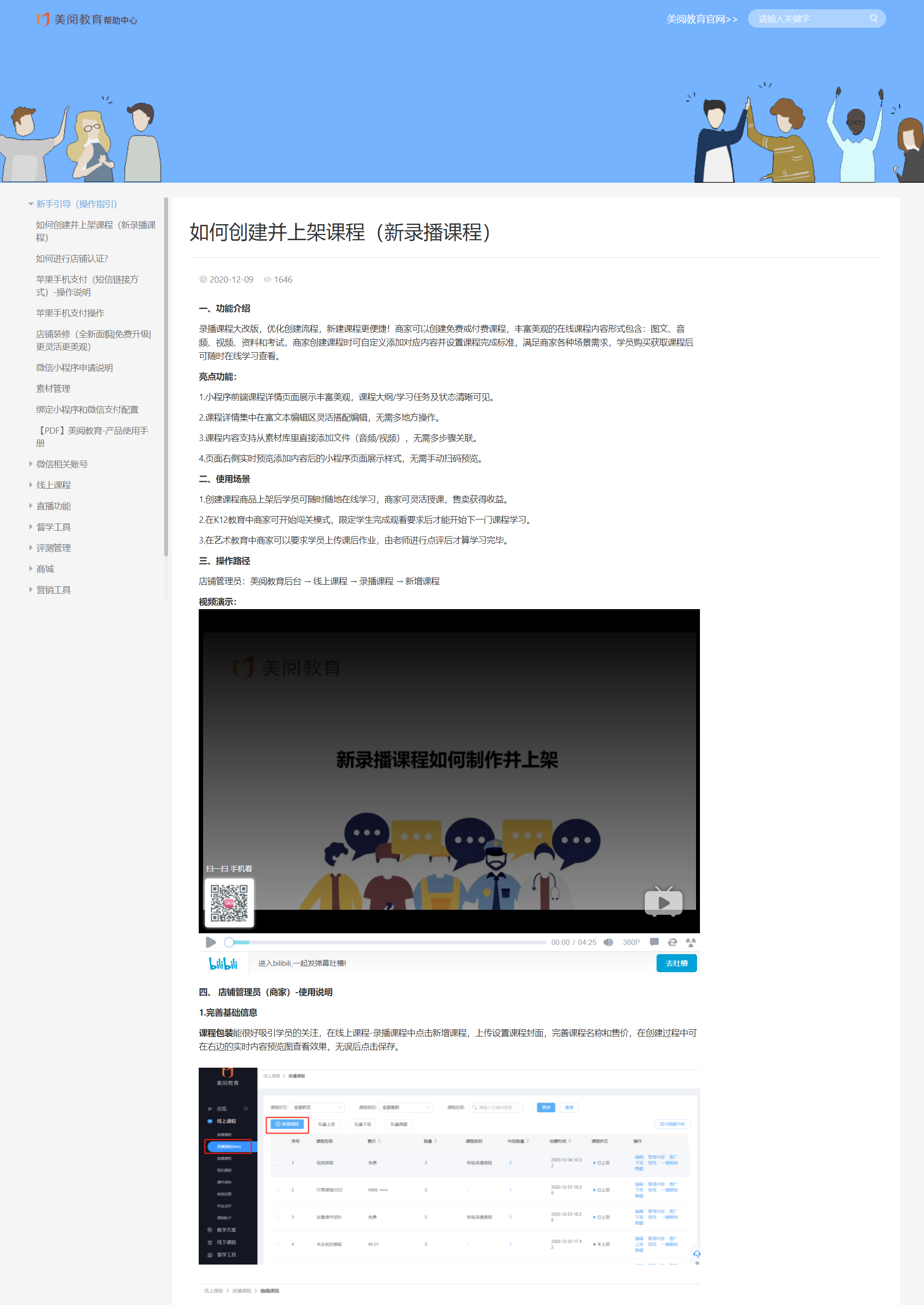Click the heading 三、操作路径
The image size is (924, 1305).
click(224, 561)
